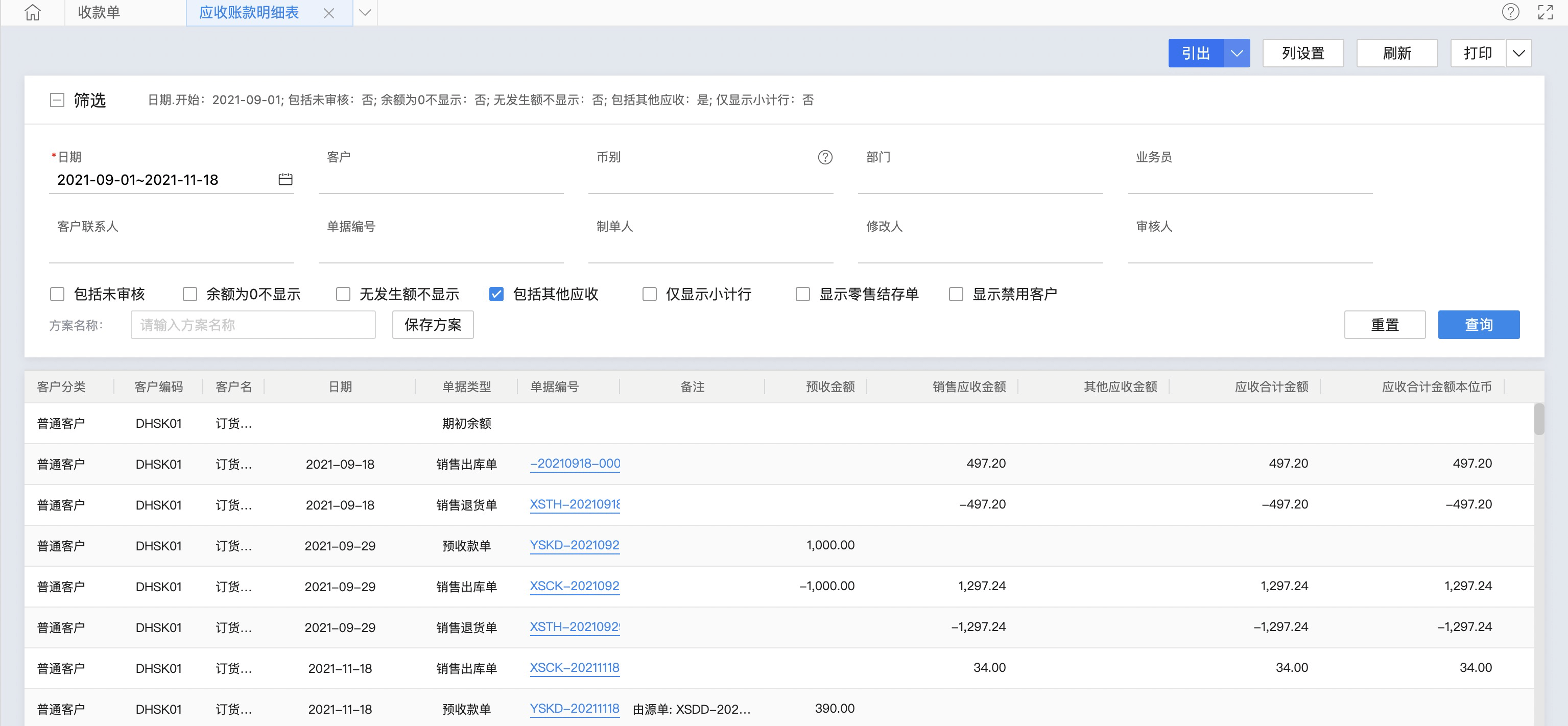
Task: Click the blue 查询 button
Action: point(1478,325)
